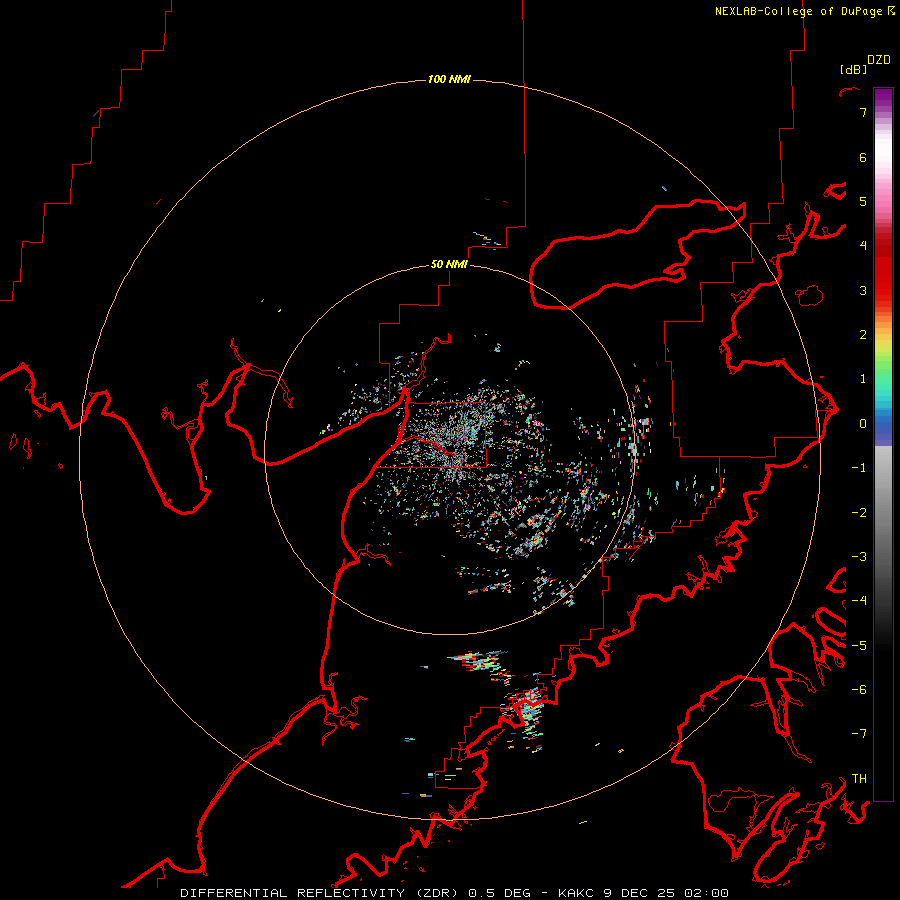The width and height of the screenshot is (900, 900).
Task: Click the colorbar value 7 label
Action: [x=863, y=112]
